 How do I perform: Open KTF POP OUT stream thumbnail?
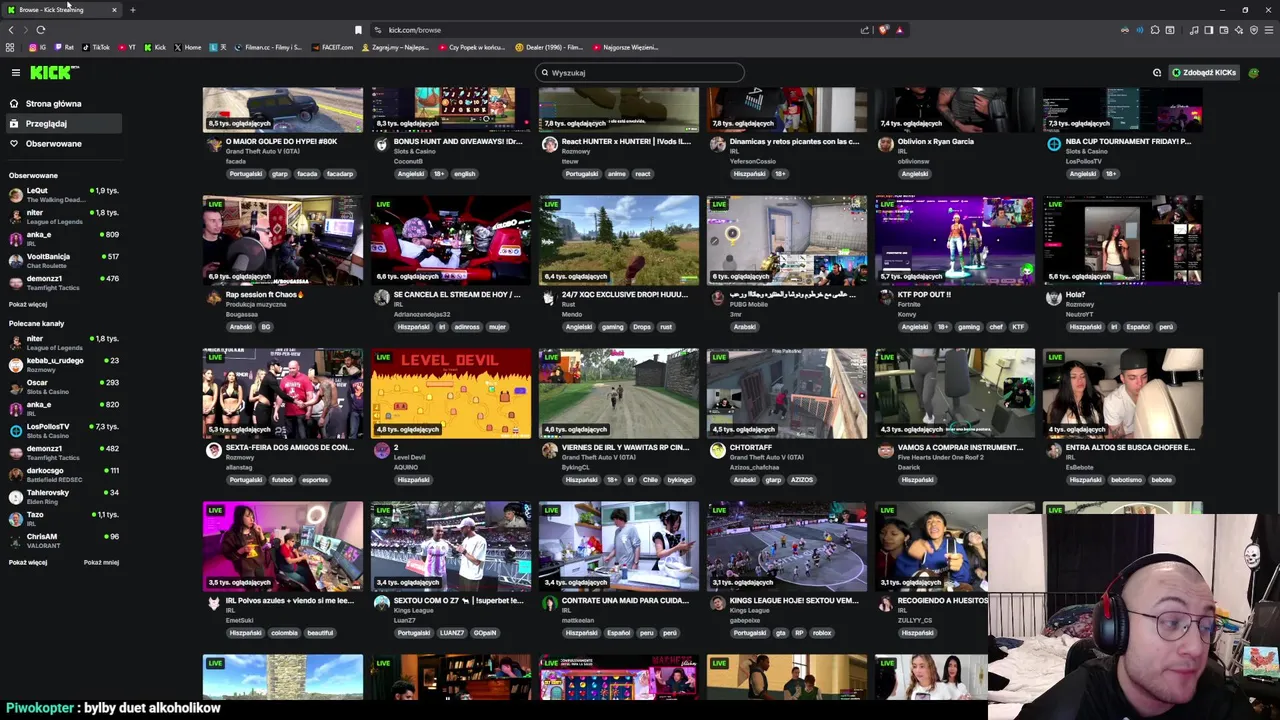click(x=955, y=240)
